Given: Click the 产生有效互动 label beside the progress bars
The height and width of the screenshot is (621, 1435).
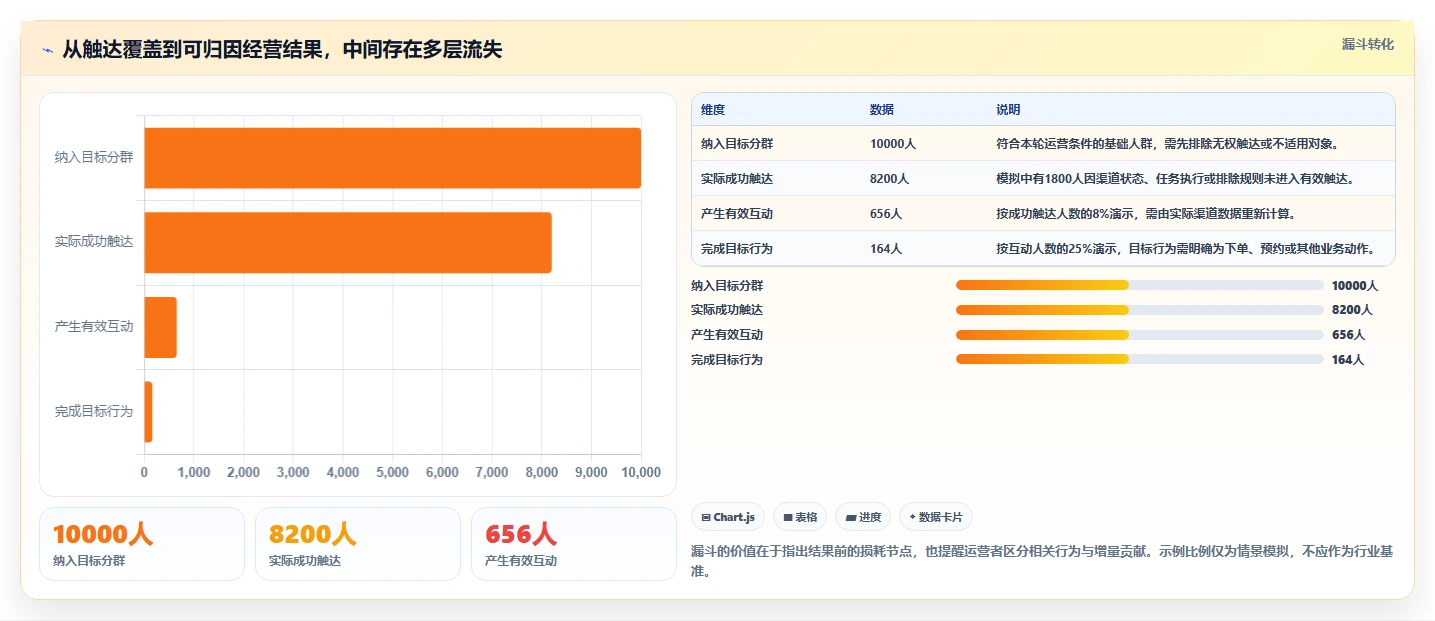Looking at the screenshot, I should (x=727, y=335).
